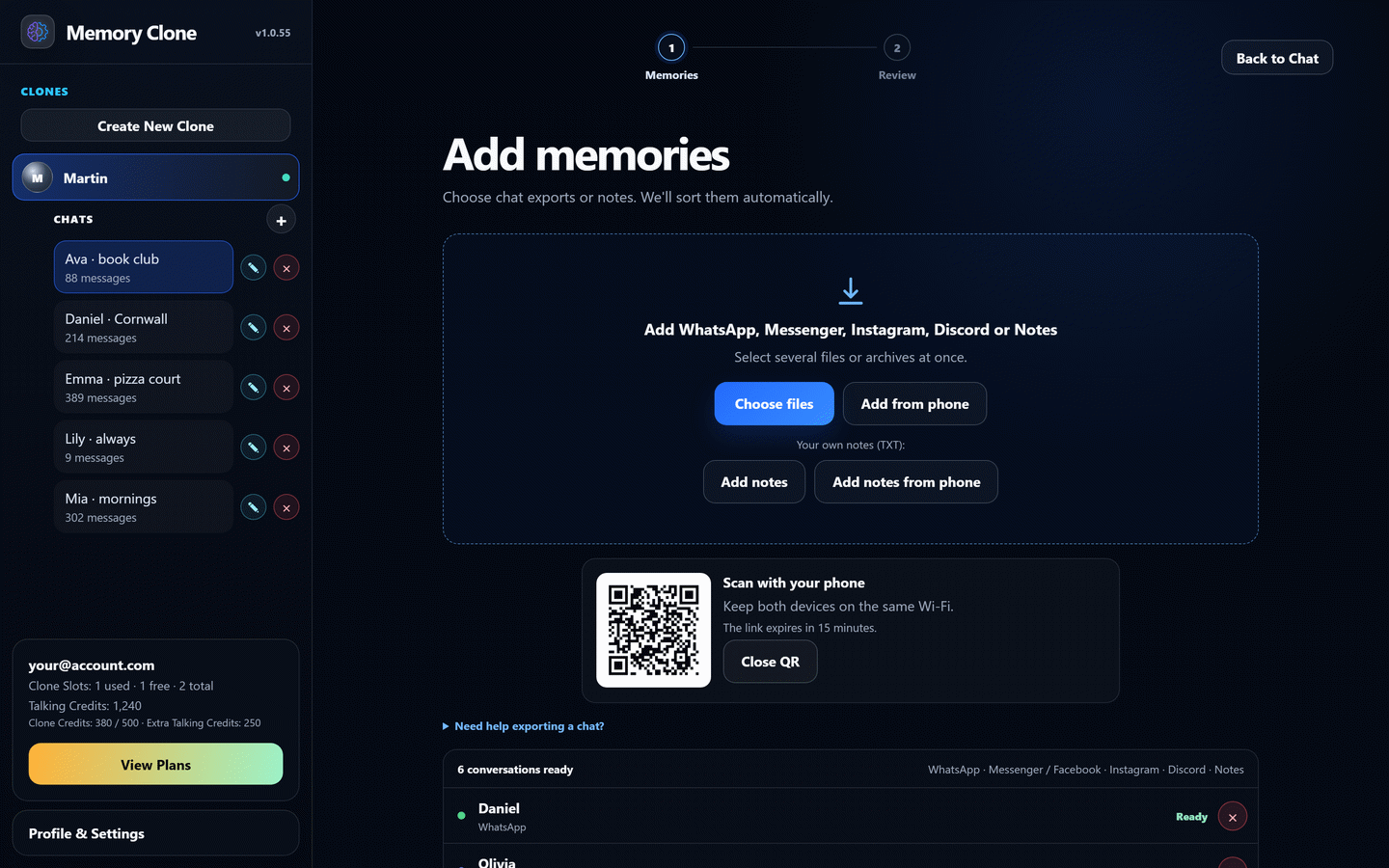Edit the Ava book club chat

click(253, 267)
